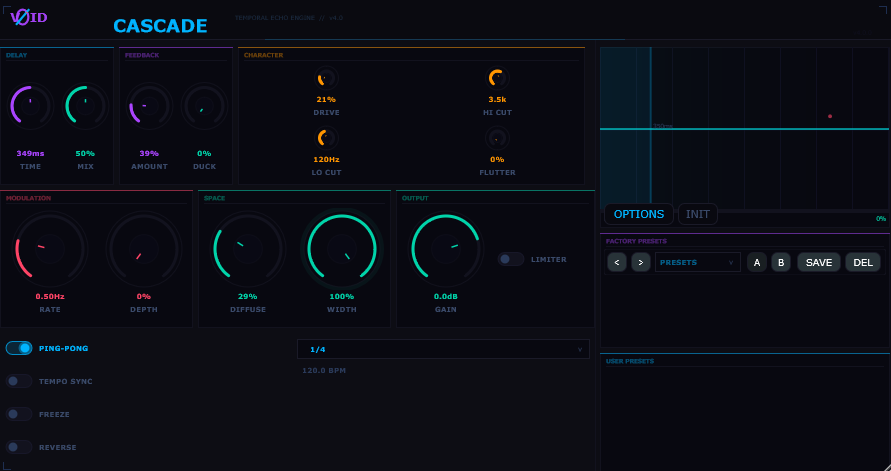Click the VOID logo icon

28,18
